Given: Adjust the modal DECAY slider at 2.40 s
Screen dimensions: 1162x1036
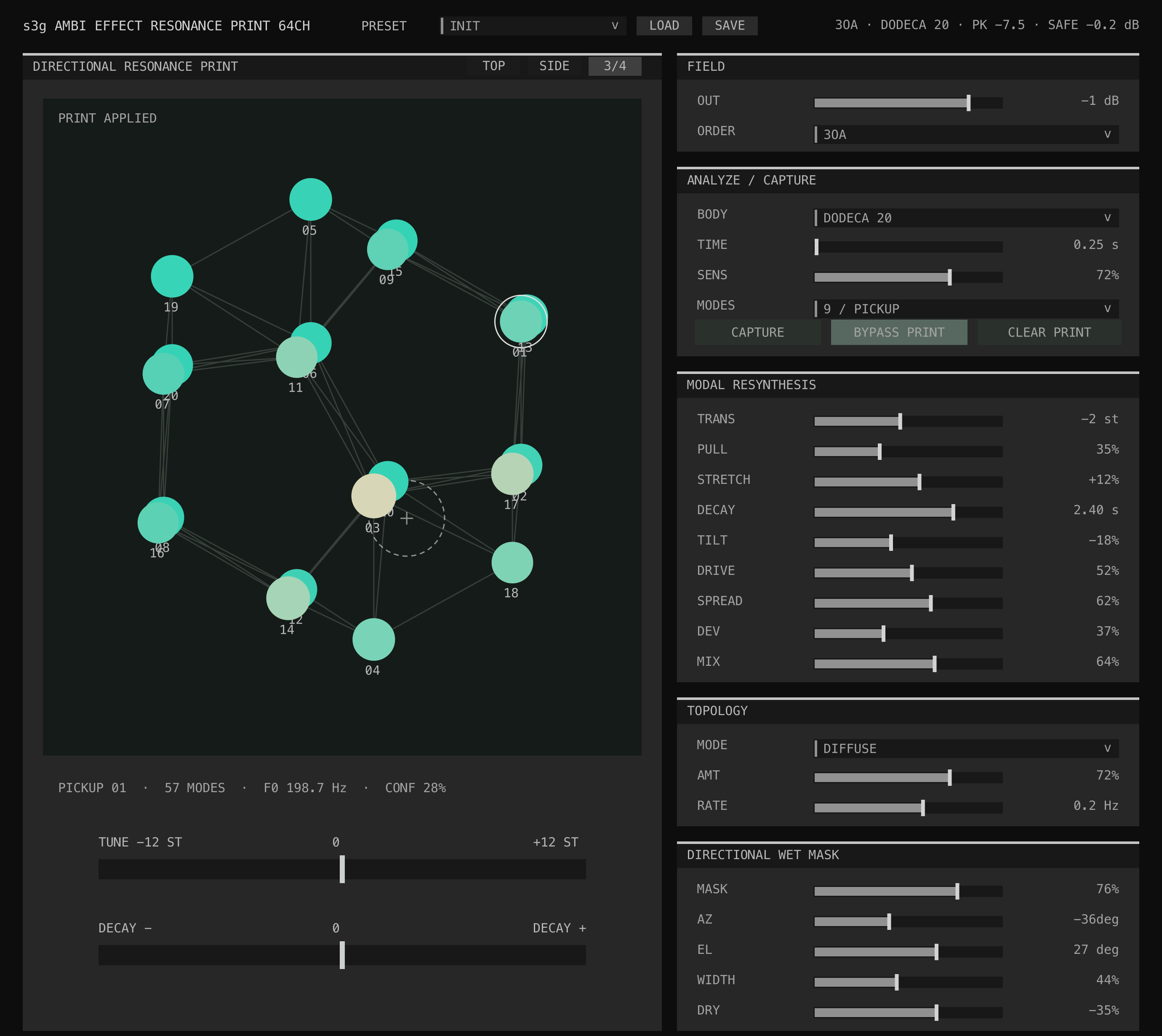Looking at the screenshot, I should [x=908, y=512].
